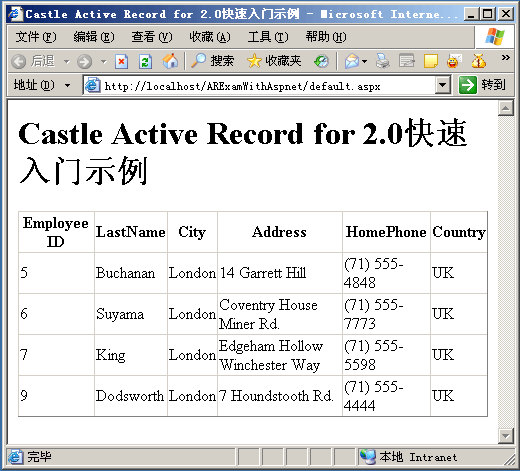
Task: Click the money bag toolbar icon
Action: (x=479, y=61)
